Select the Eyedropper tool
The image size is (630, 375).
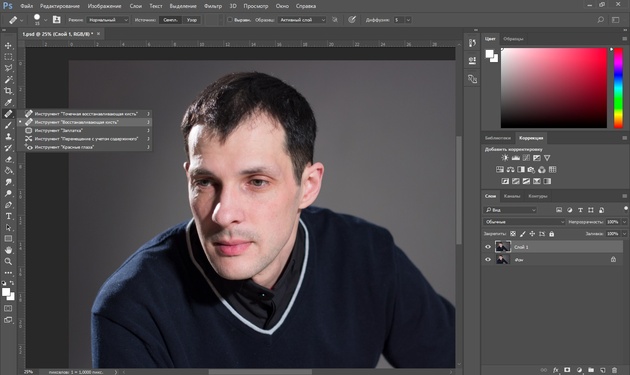tap(8, 102)
